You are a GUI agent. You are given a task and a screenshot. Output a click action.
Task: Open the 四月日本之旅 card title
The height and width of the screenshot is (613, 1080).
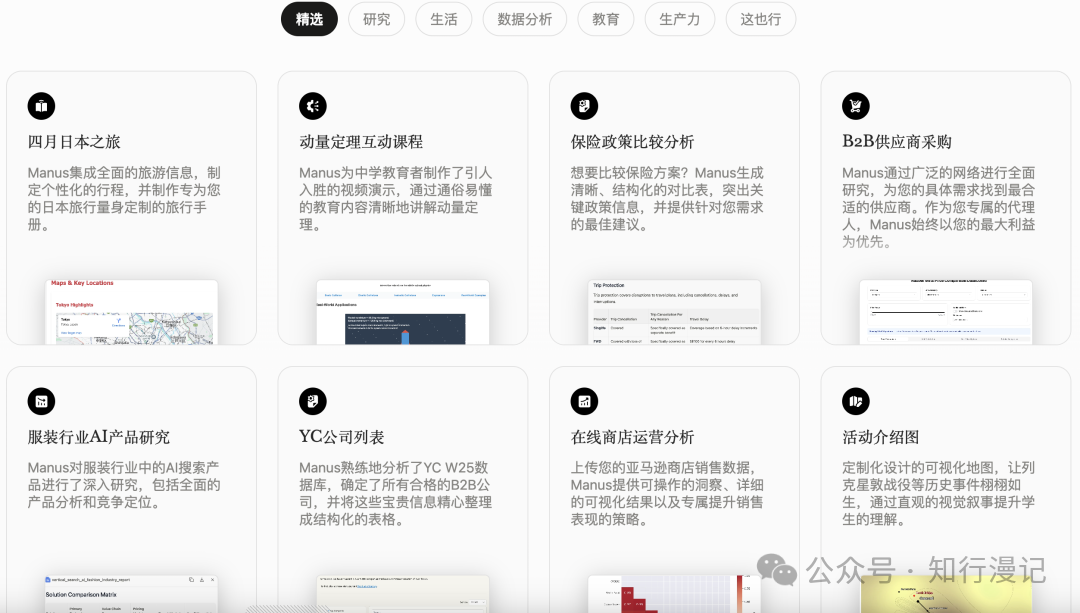click(74, 142)
